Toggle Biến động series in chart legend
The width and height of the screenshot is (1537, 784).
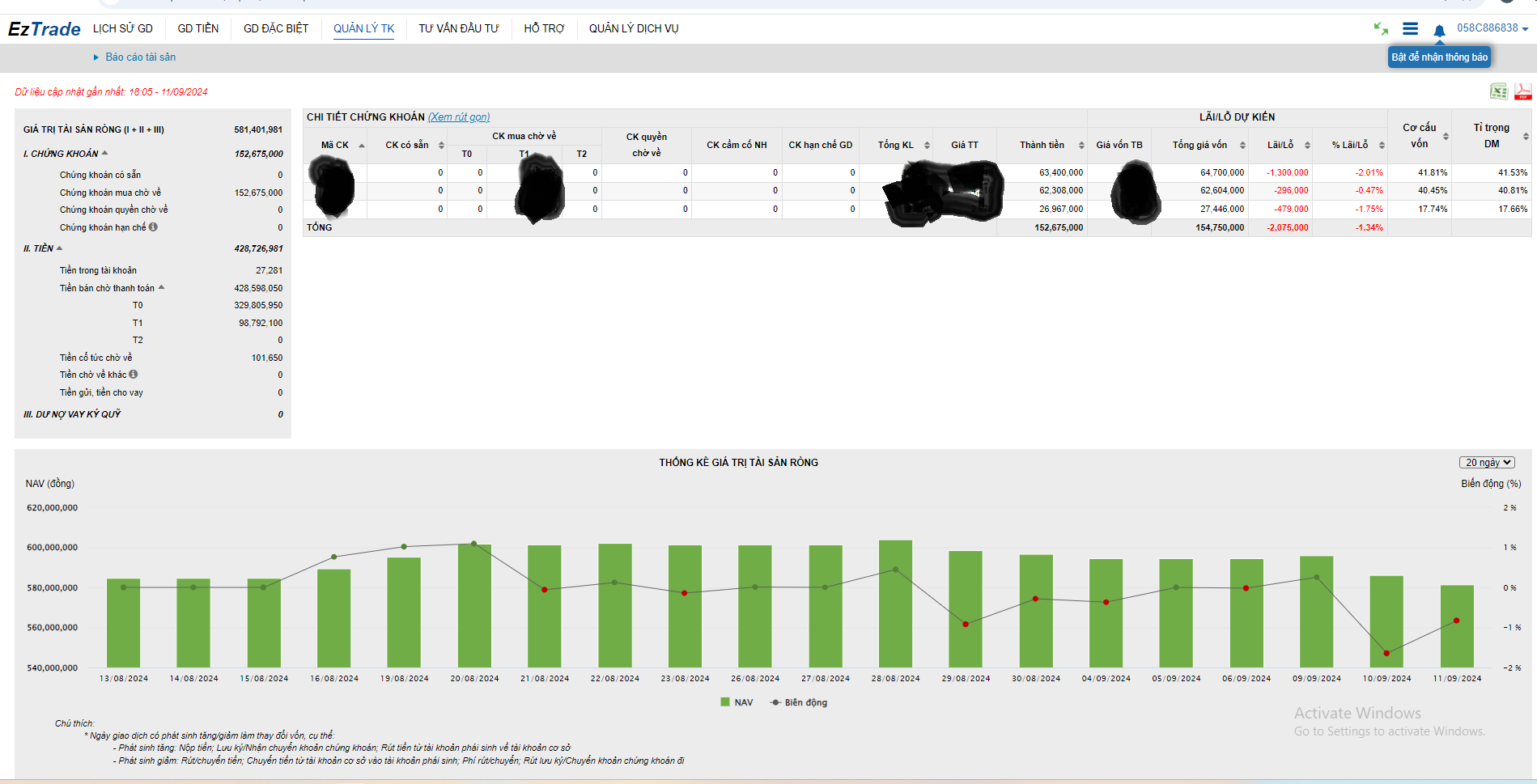[799, 702]
